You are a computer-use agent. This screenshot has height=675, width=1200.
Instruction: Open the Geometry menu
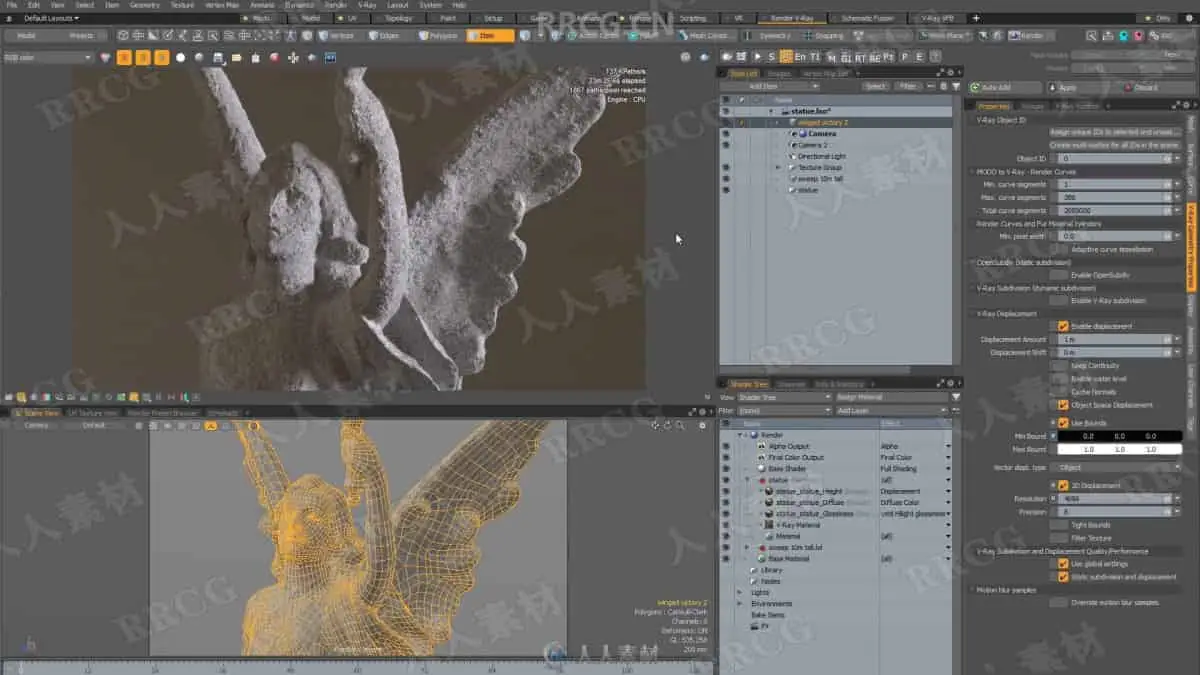coord(144,5)
